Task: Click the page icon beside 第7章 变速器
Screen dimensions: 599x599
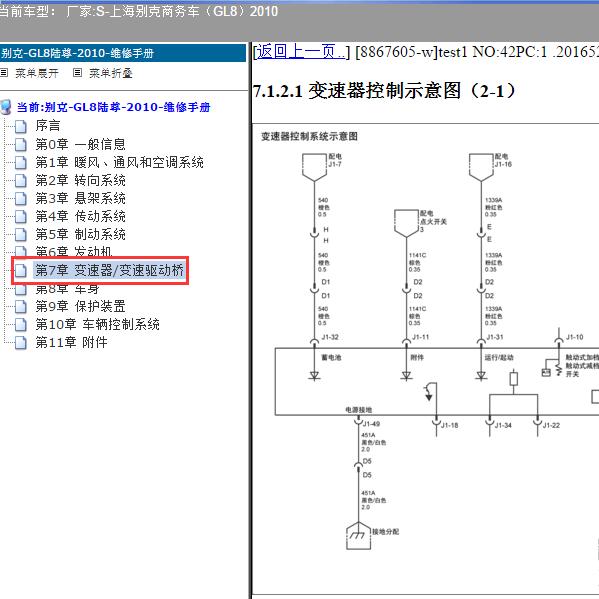Action: click(x=21, y=270)
